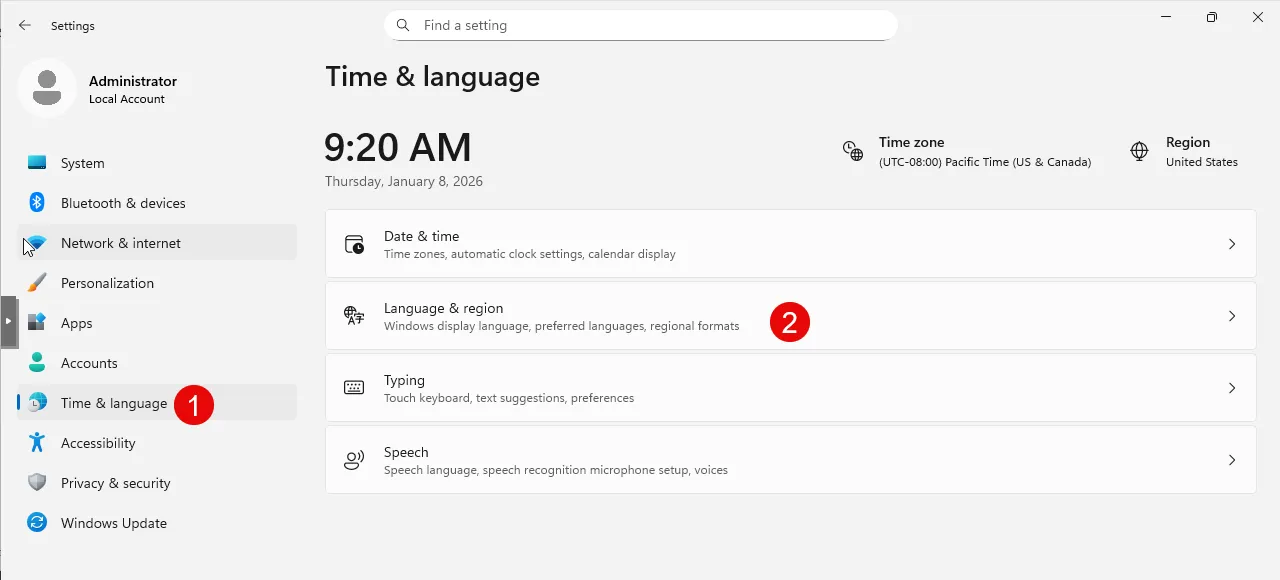Click the Find a setting search box

[640, 26]
